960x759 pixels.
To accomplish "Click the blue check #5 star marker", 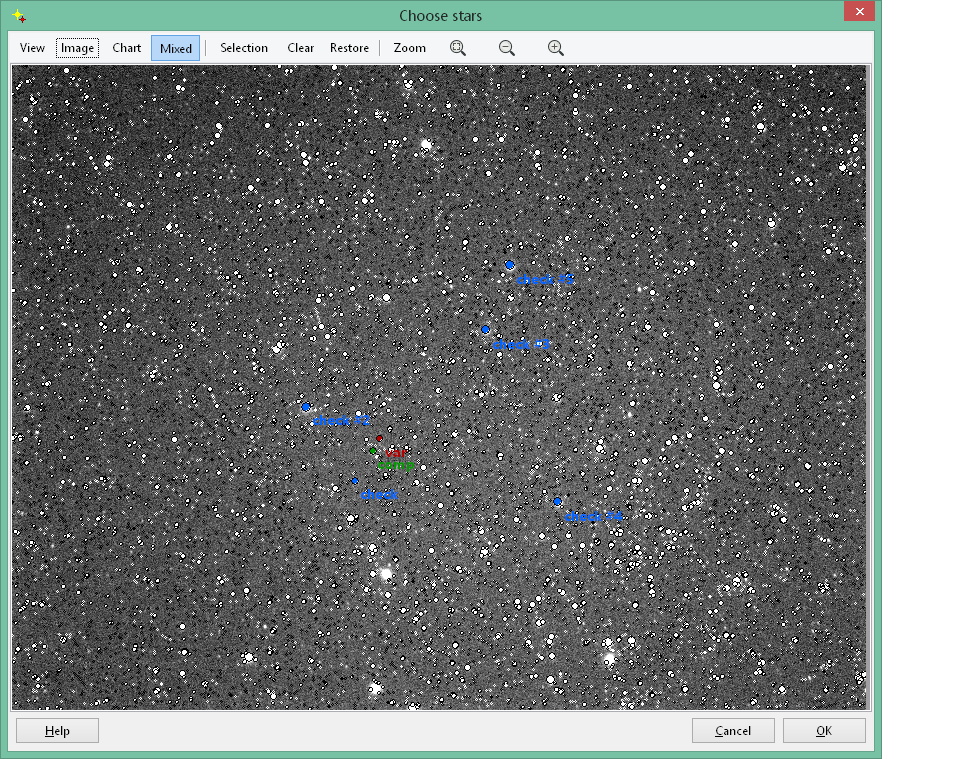I will coord(510,265).
